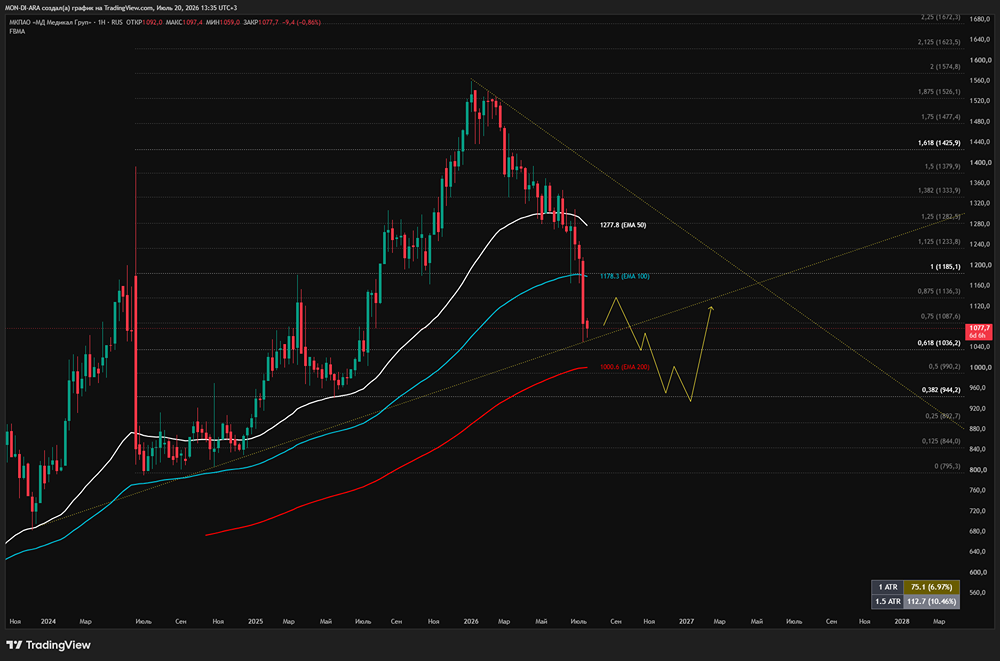Open the TradingView.com header caption text

(121, 8)
